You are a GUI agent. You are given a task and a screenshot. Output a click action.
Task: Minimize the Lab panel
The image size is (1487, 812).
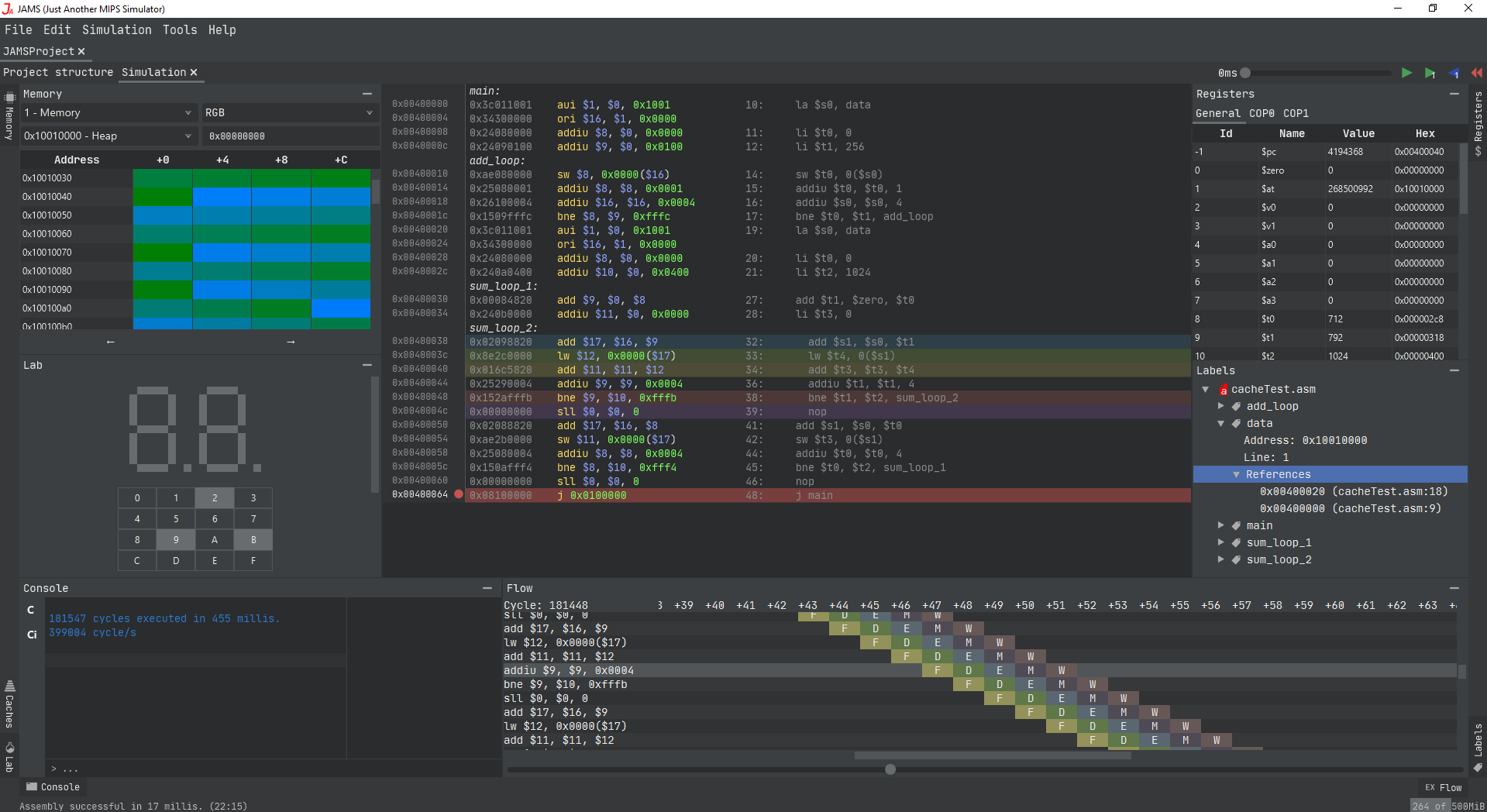point(367,365)
